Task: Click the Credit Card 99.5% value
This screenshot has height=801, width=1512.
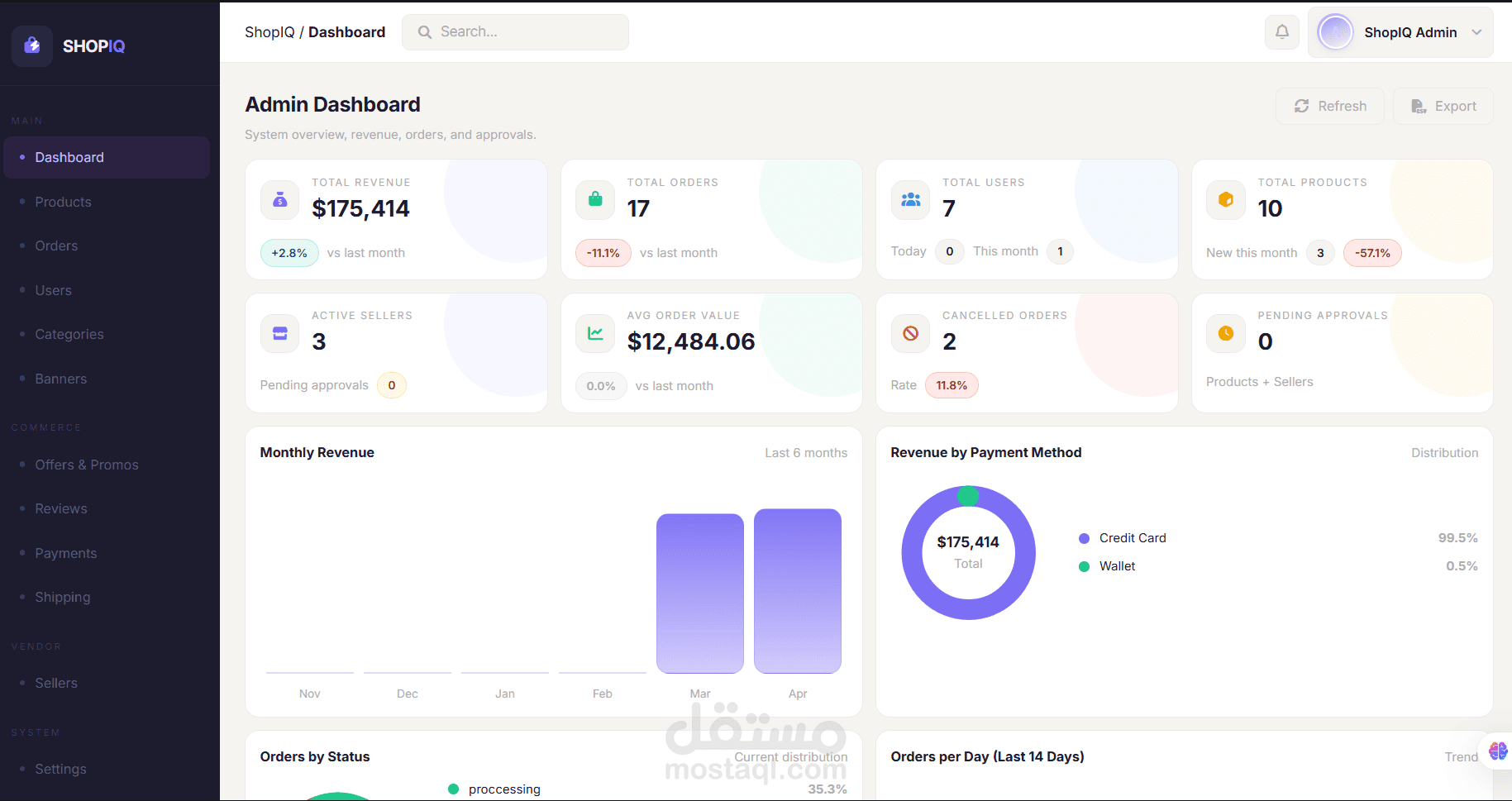Action: [1457, 538]
